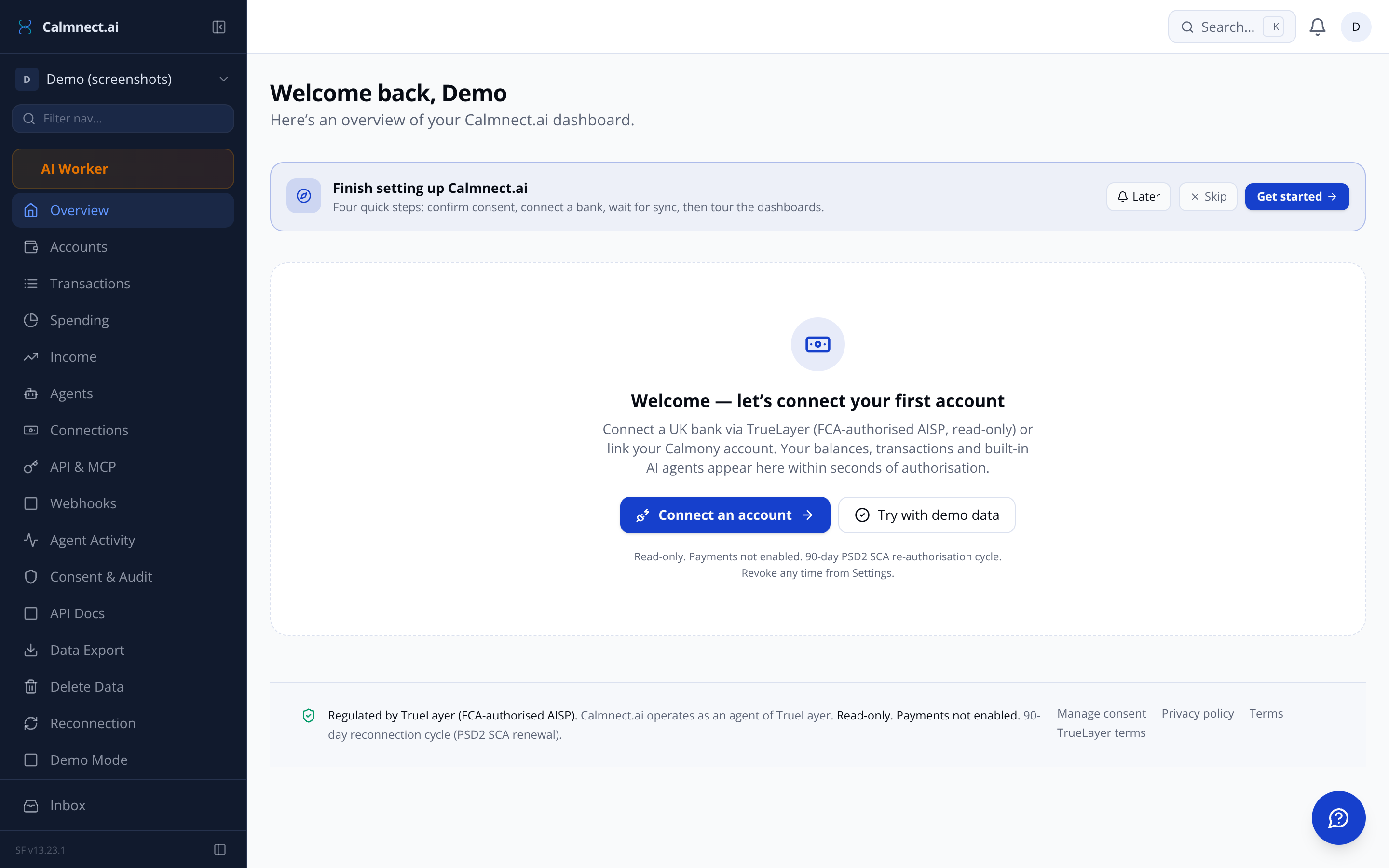Open Agents from the sidebar

pos(123,394)
